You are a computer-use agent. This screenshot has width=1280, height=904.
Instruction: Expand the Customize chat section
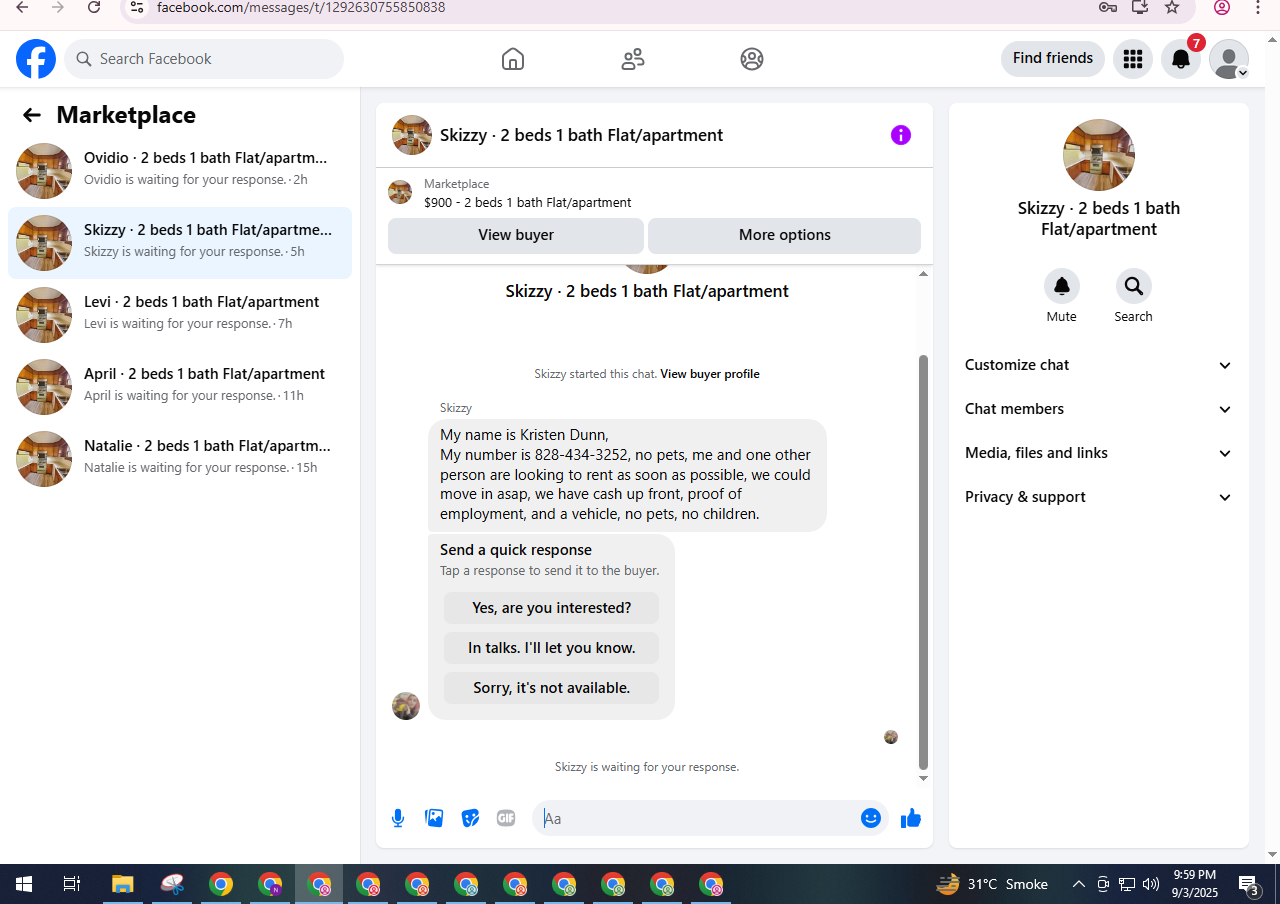pos(1098,365)
